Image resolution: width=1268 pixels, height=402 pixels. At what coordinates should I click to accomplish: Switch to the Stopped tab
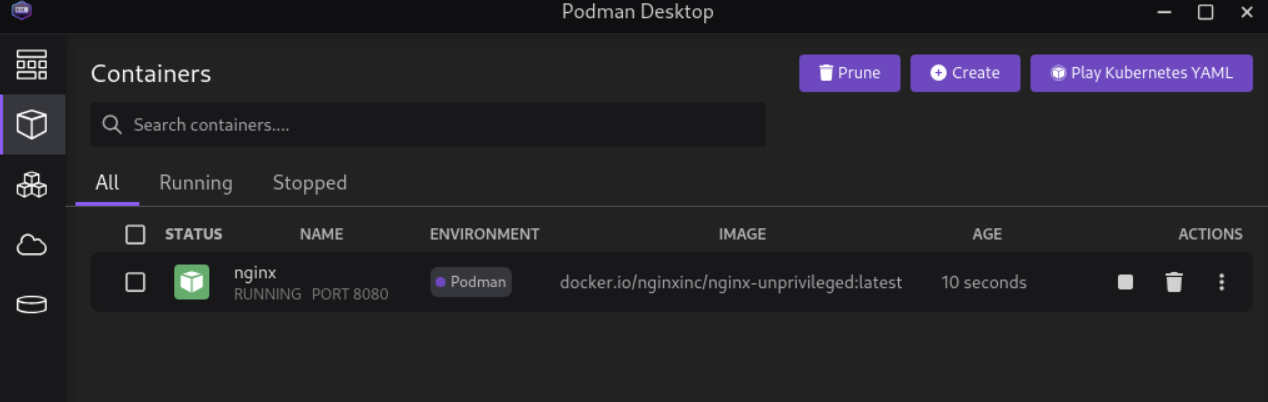310,183
